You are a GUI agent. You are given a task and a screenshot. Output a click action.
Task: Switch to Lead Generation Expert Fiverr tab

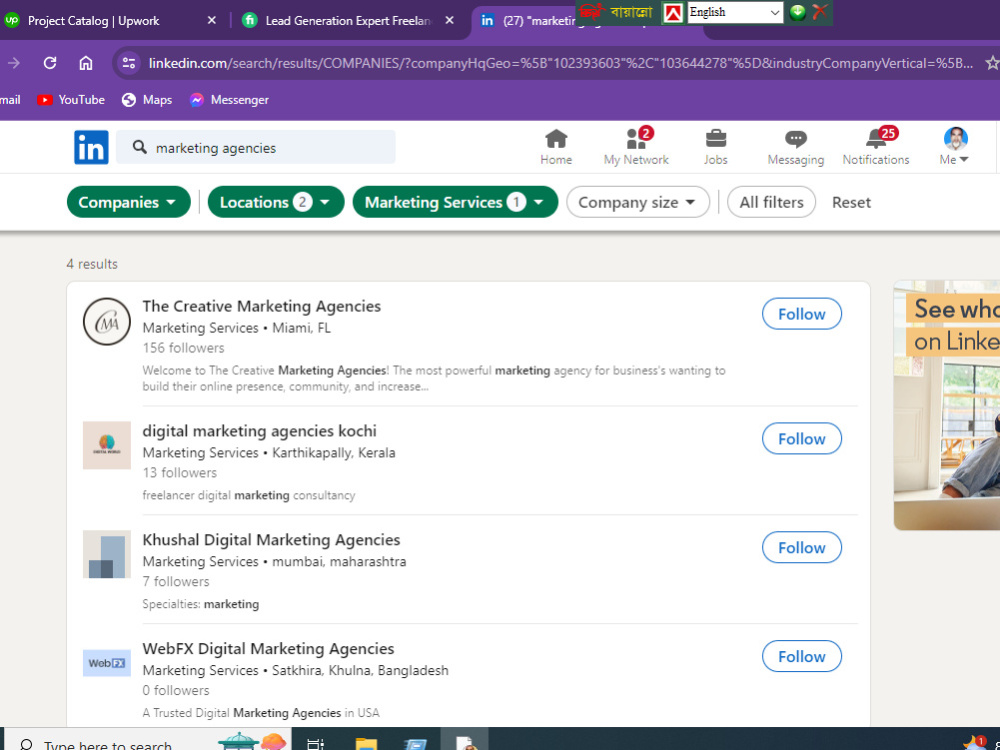tap(348, 21)
